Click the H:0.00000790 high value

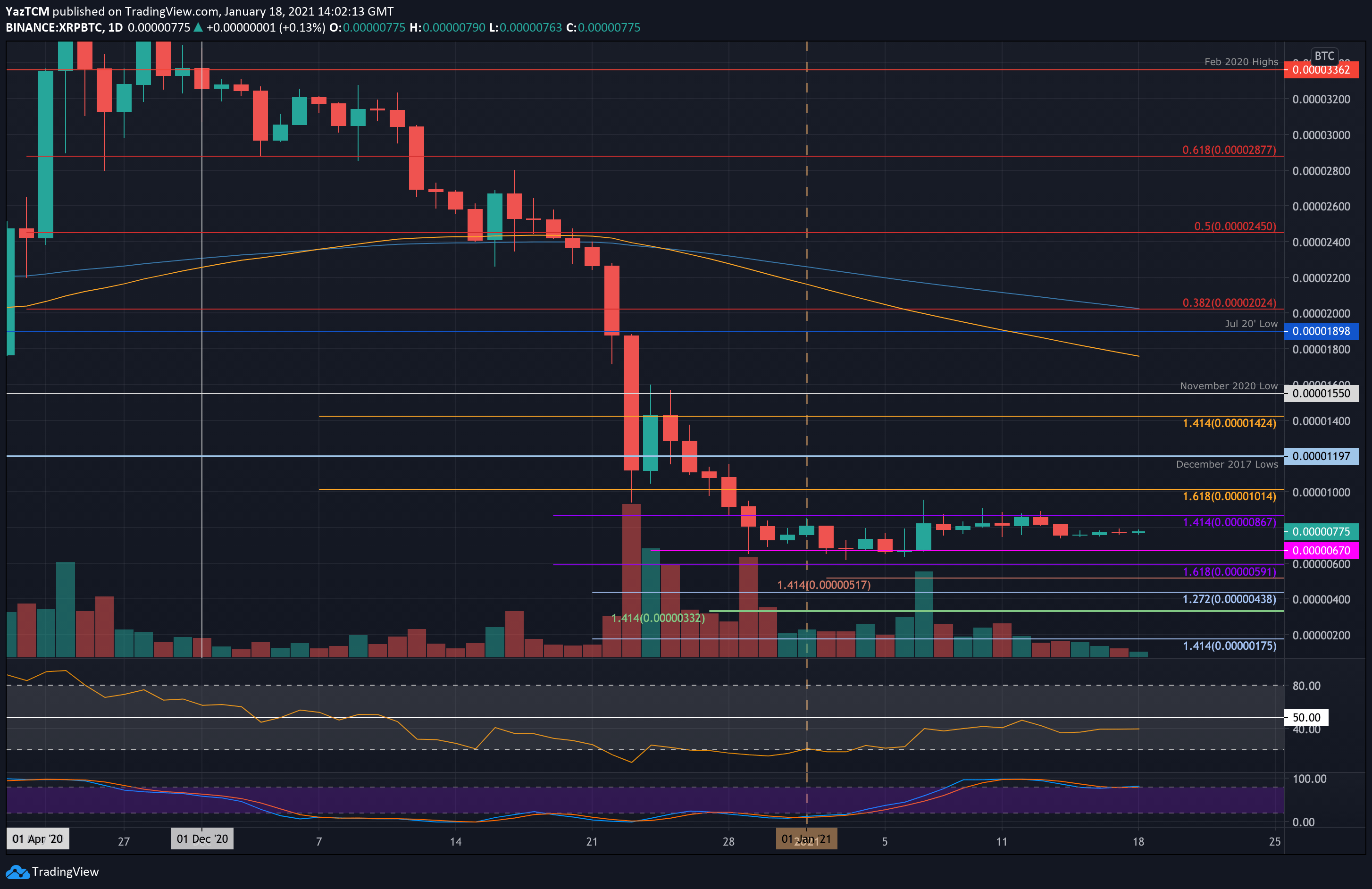[x=447, y=28]
